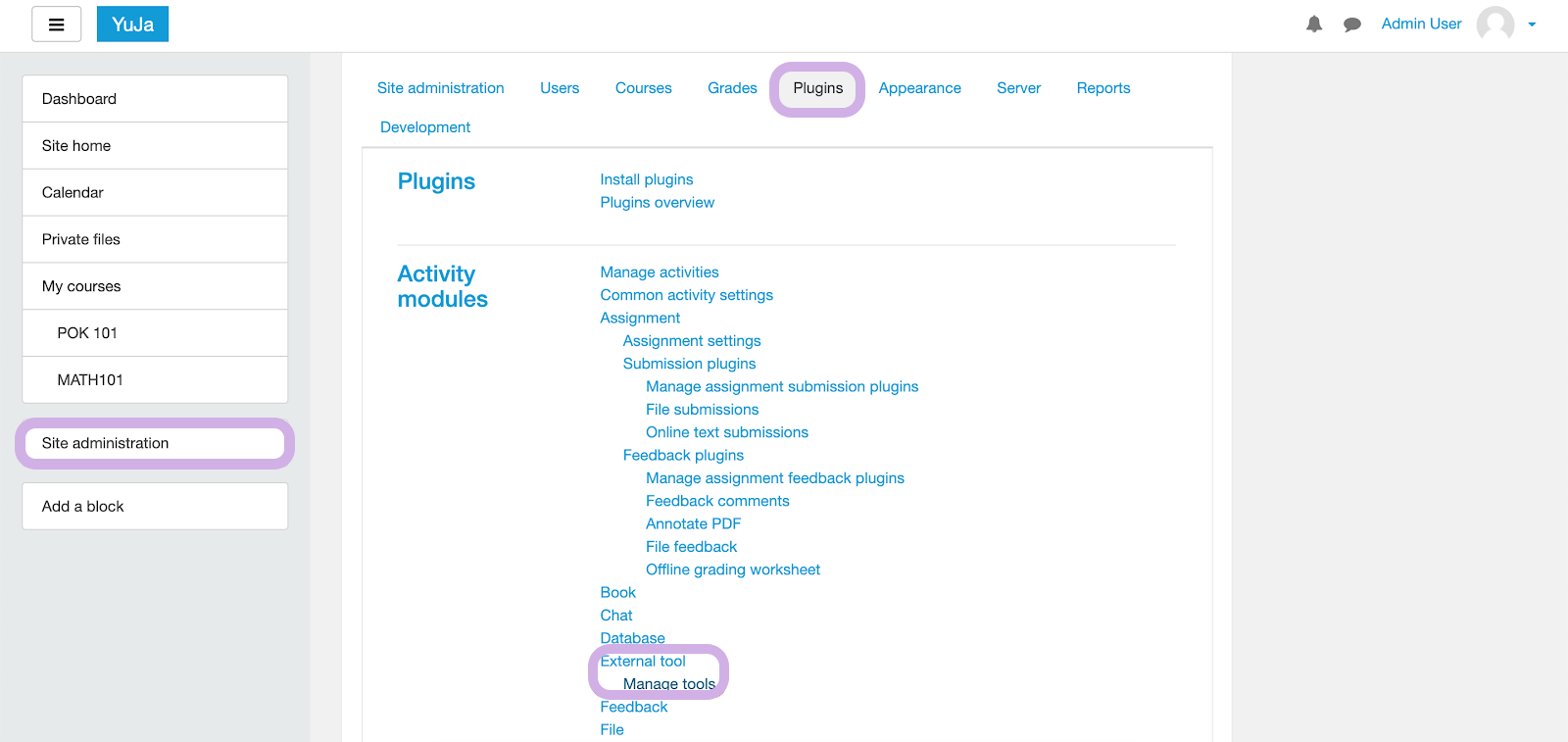Go to the Reports tab
The height and width of the screenshot is (742, 1568).
click(x=1102, y=88)
